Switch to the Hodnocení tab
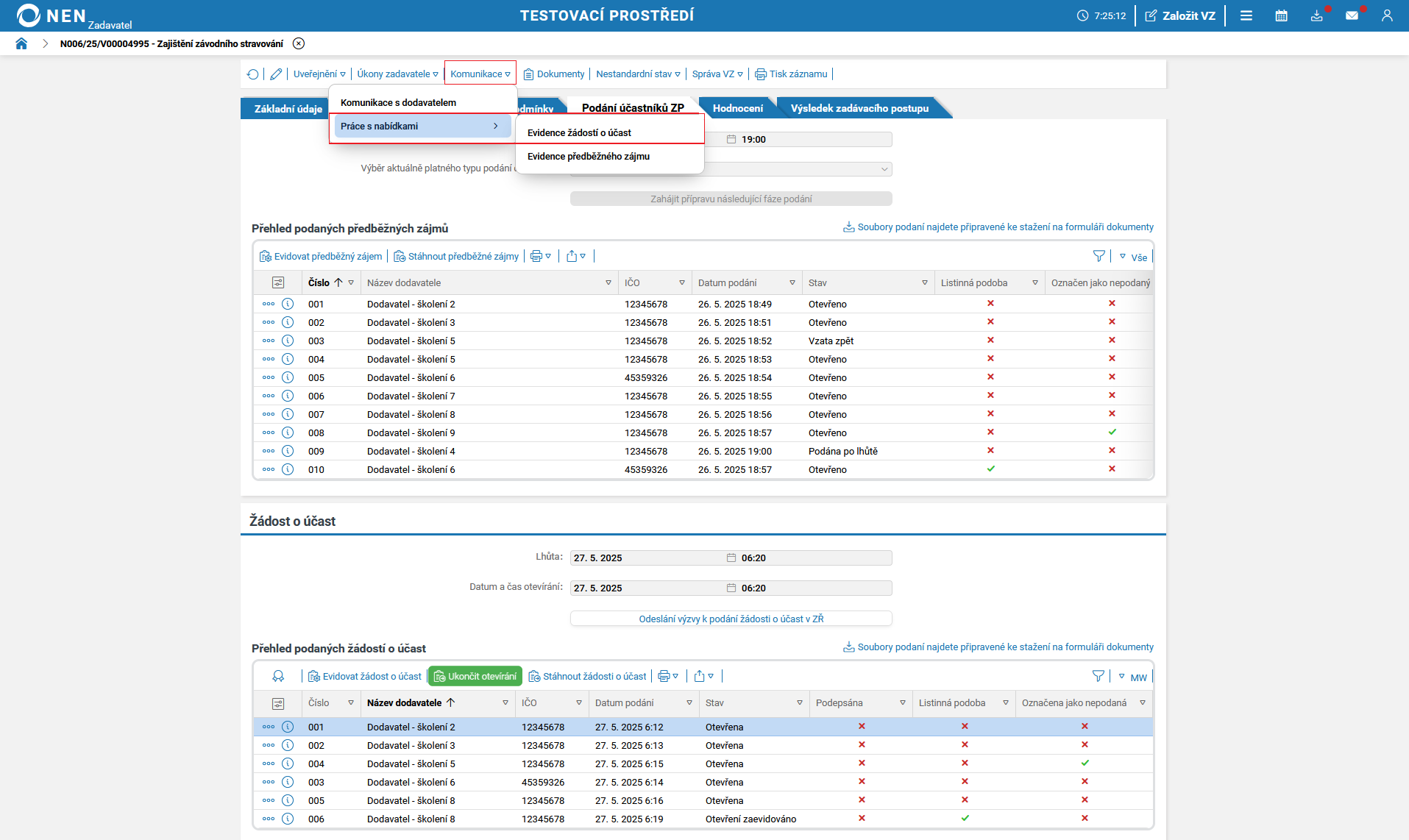1409x840 pixels. [x=737, y=108]
